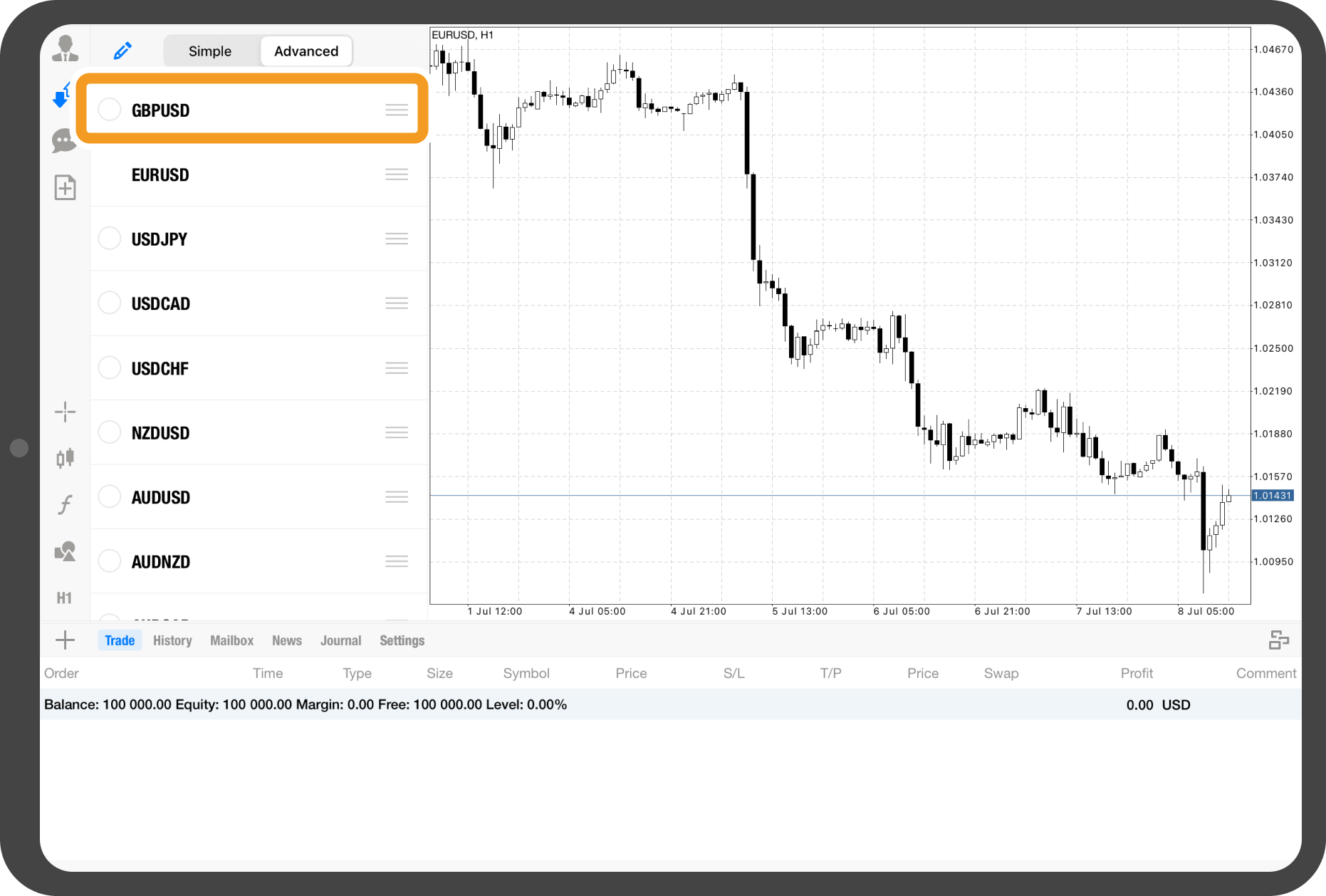1326x896 pixels.
Task: Click the 1.01431 current price label
Action: [x=1272, y=496]
